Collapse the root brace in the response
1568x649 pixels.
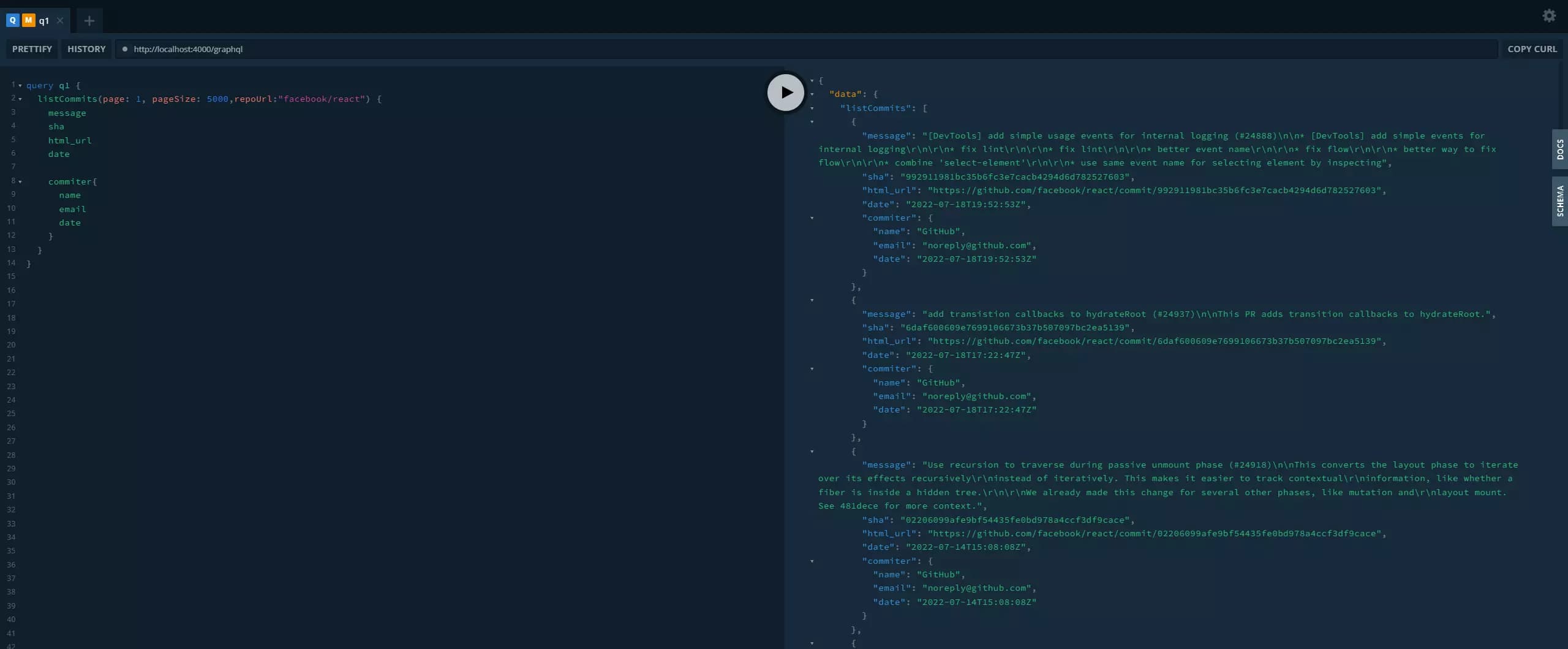(x=812, y=81)
